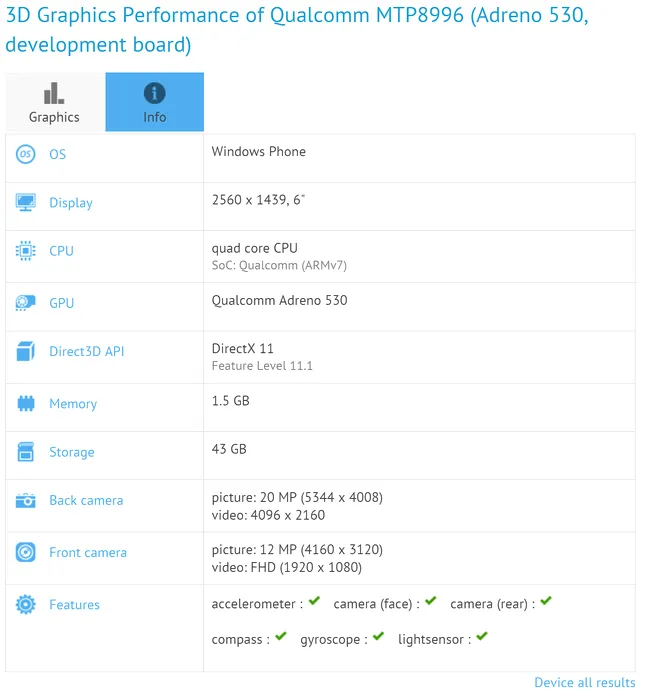Click the GPU graphics card icon
The width and height of the screenshot is (647, 700).
click(x=26, y=303)
